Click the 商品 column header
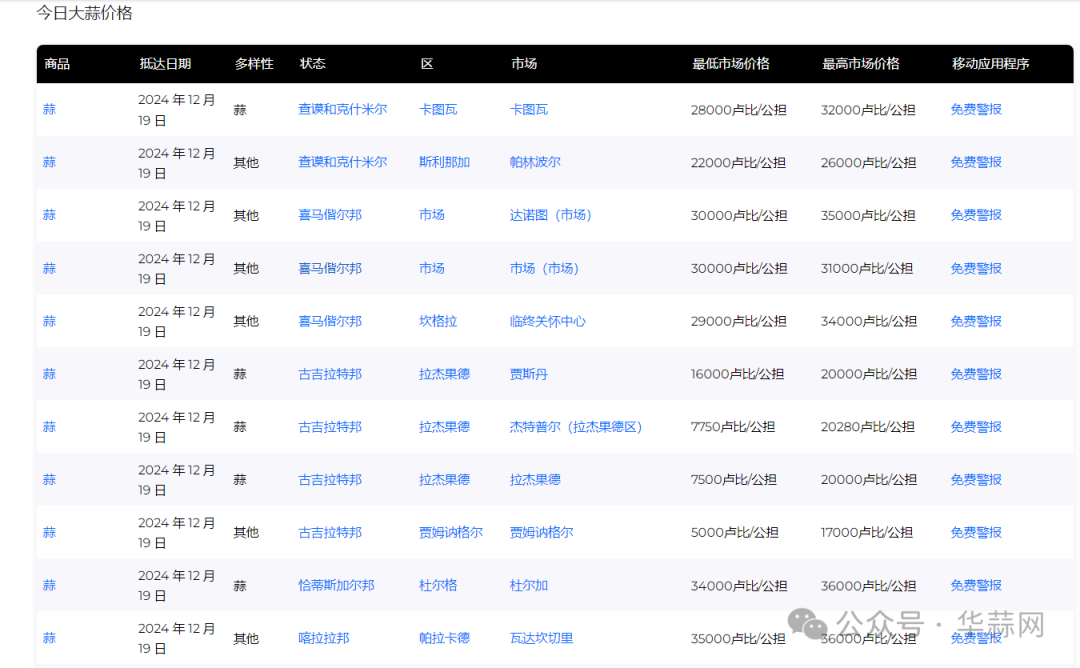The width and height of the screenshot is (1080, 668). pos(57,64)
